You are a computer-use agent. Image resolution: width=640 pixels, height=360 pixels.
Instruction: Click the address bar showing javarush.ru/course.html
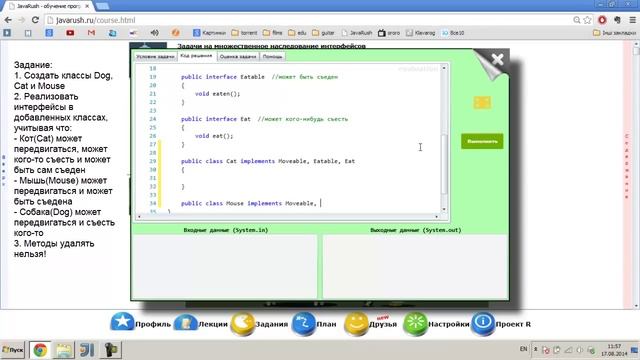pos(306,20)
